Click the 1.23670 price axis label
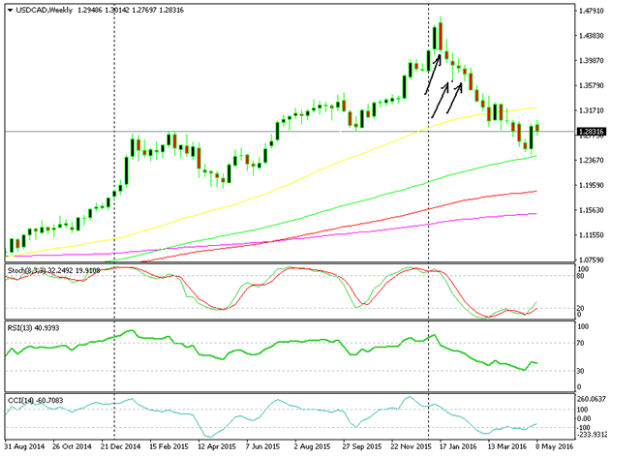 point(591,160)
